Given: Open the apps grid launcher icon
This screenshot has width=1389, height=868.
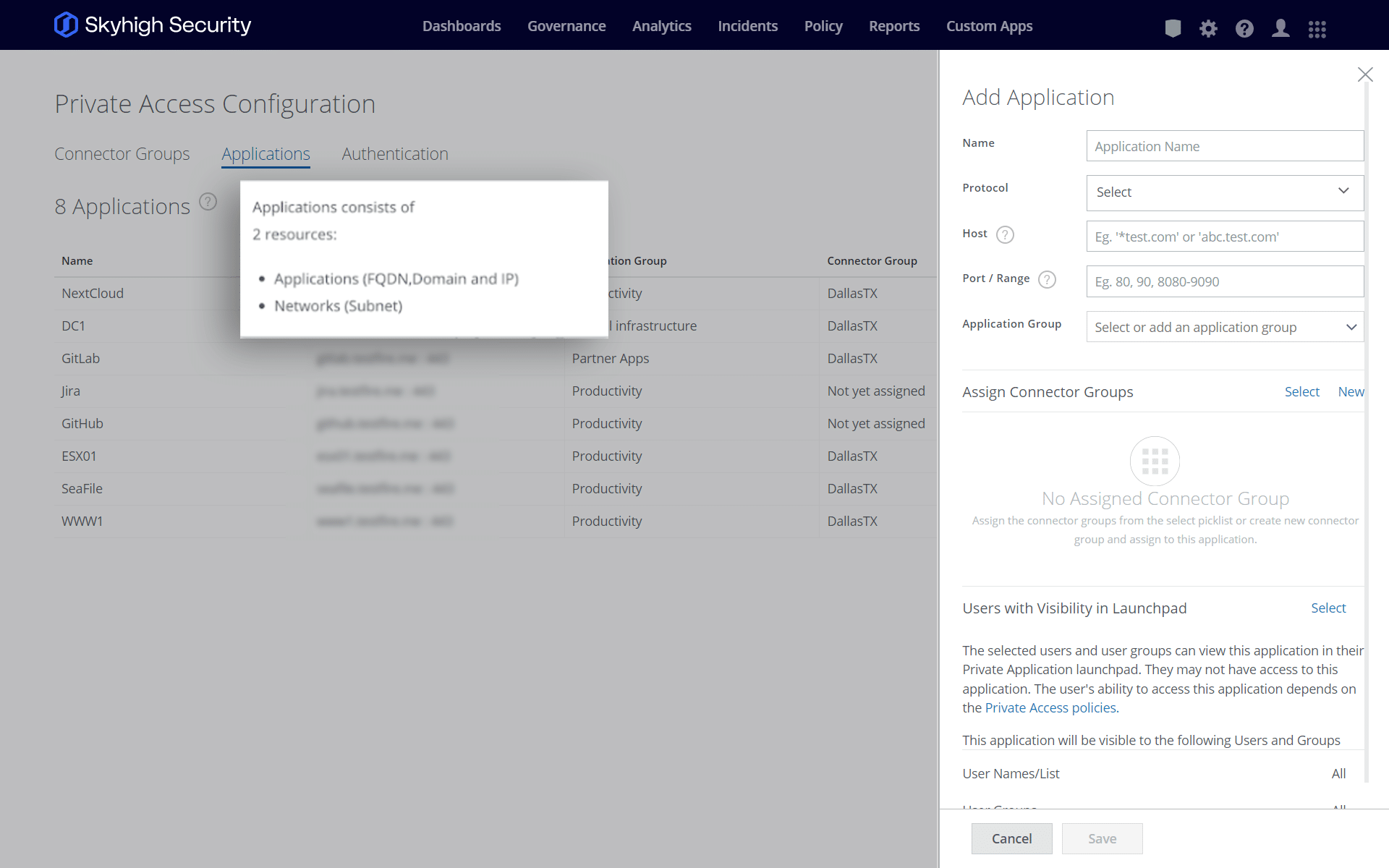Looking at the screenshot, I should [x=1317, y=29].
